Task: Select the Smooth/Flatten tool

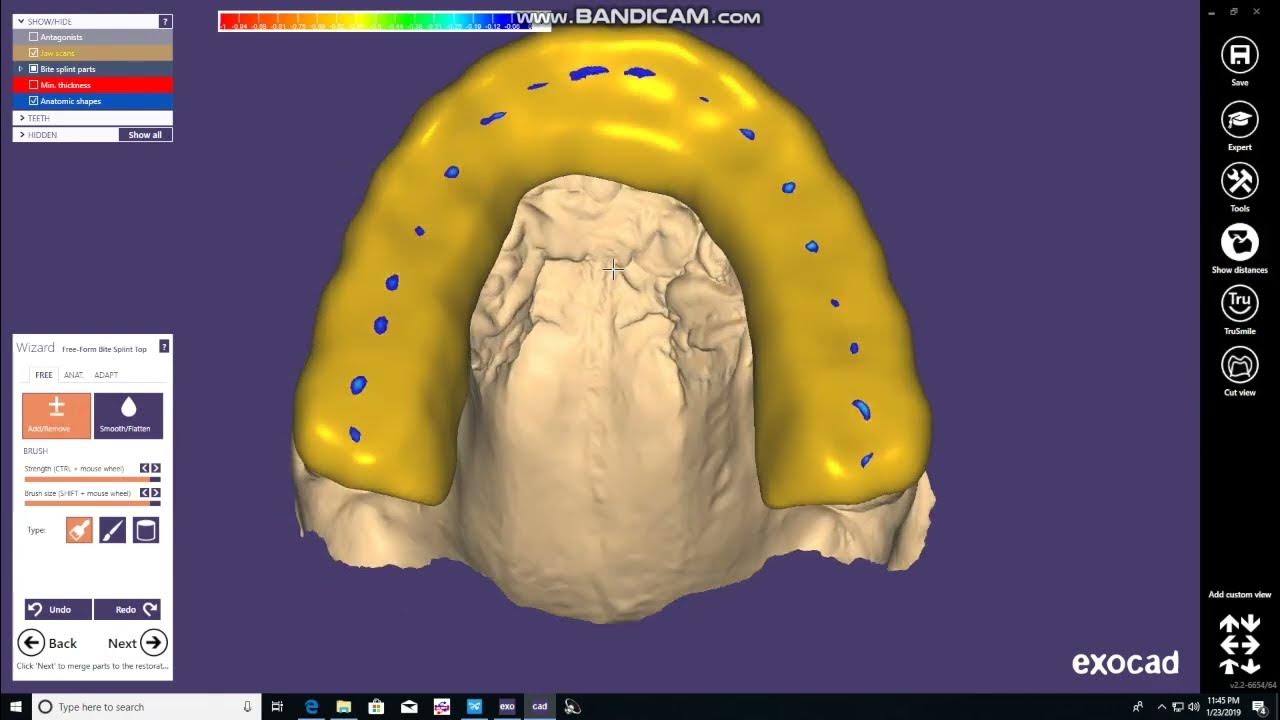Action: pyautogui.click(x=128, y=415)
